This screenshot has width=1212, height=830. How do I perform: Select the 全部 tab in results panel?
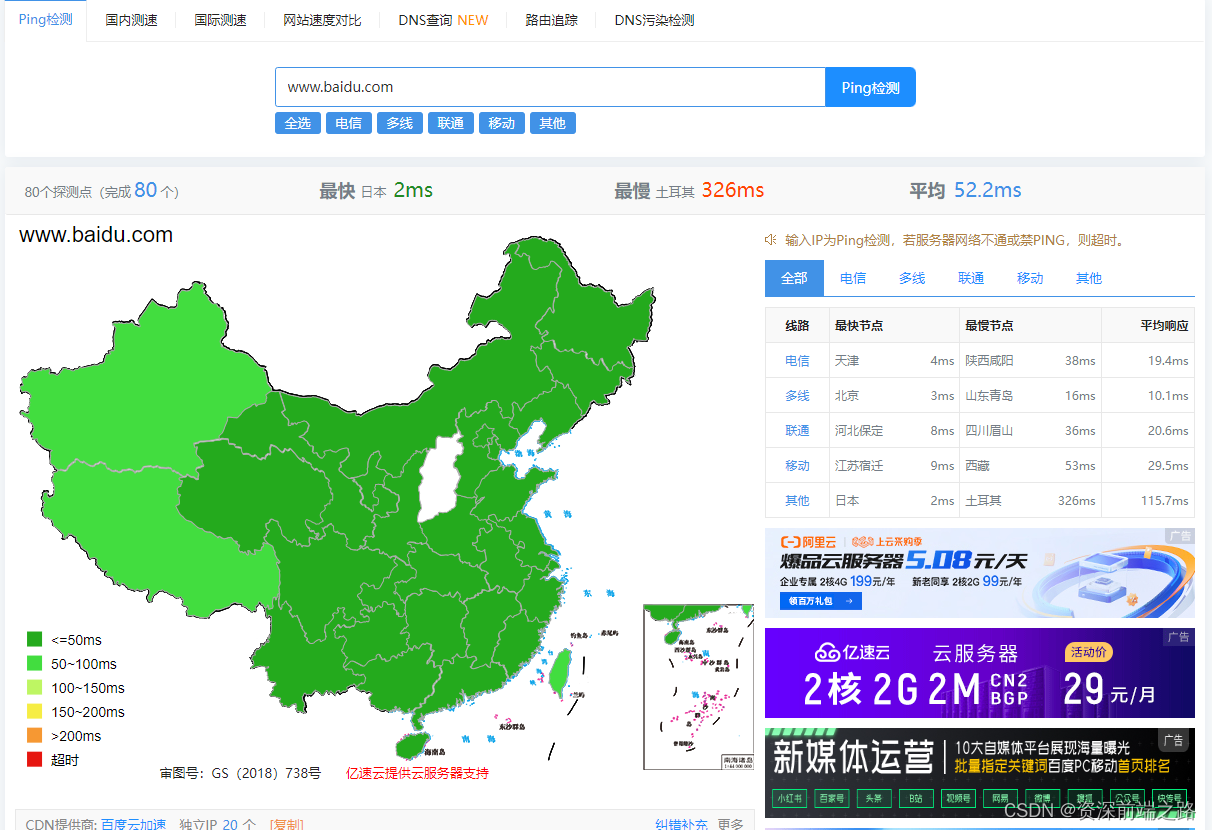click(x=794, y=278)
